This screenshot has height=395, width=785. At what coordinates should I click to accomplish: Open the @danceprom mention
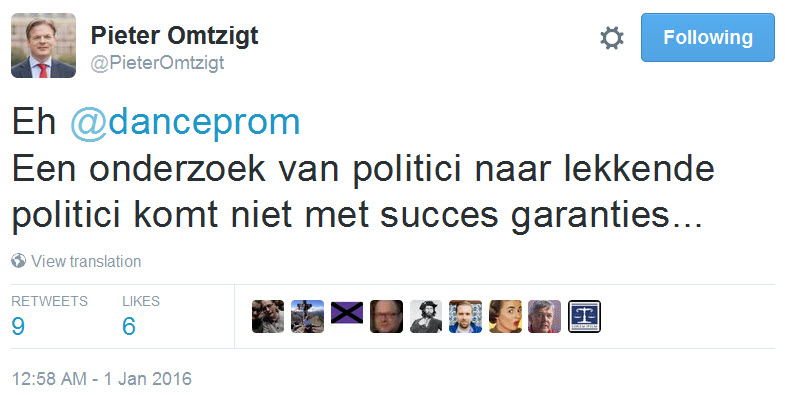pos(185,123)
